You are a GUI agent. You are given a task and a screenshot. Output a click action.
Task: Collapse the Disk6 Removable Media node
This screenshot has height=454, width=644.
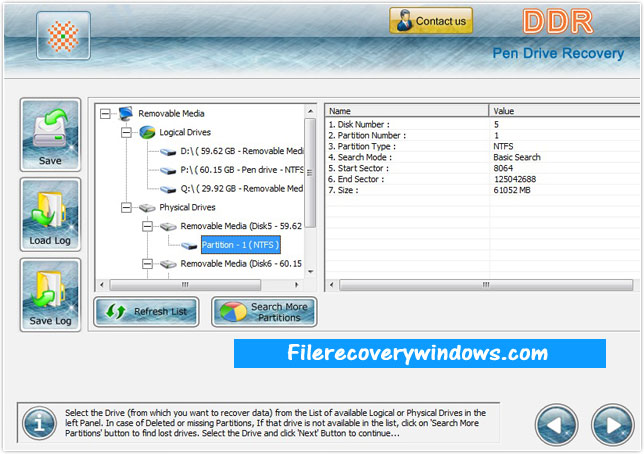click(147, 264)
